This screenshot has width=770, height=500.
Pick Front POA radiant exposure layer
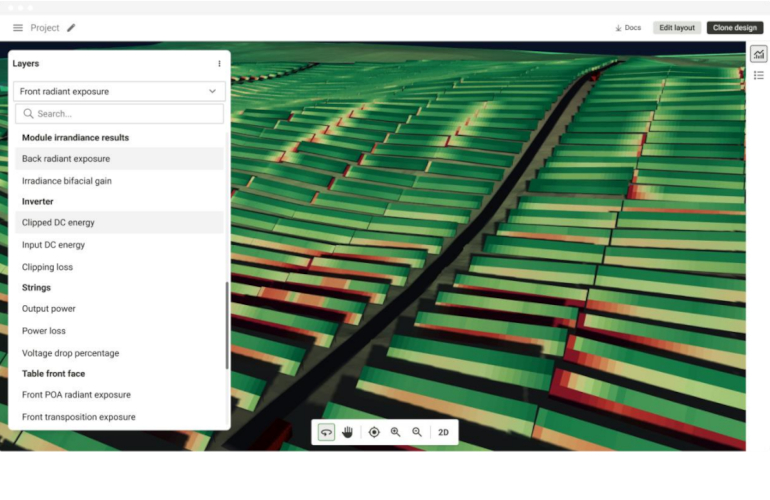[76, 395]
